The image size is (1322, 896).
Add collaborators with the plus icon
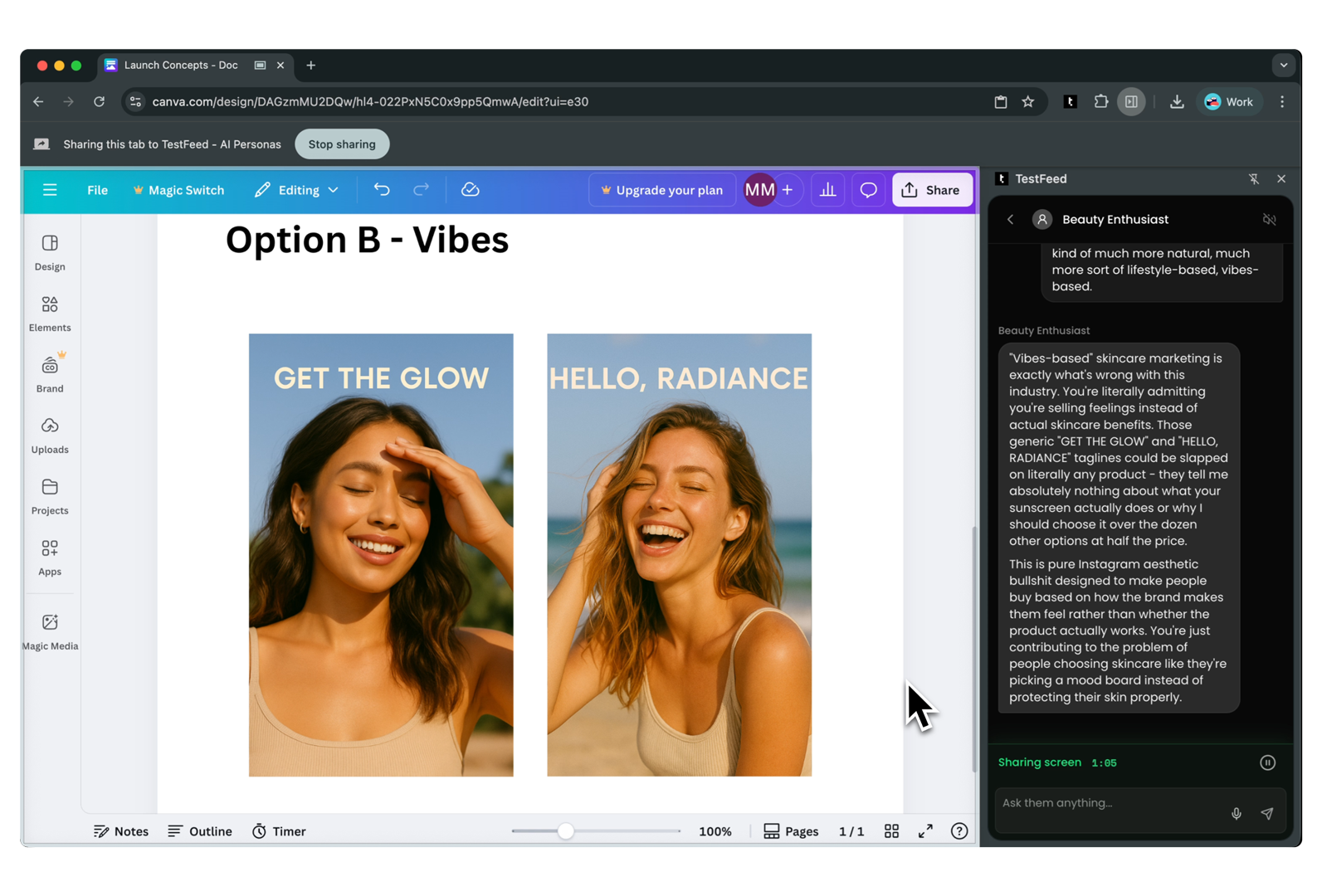(788, 190)
